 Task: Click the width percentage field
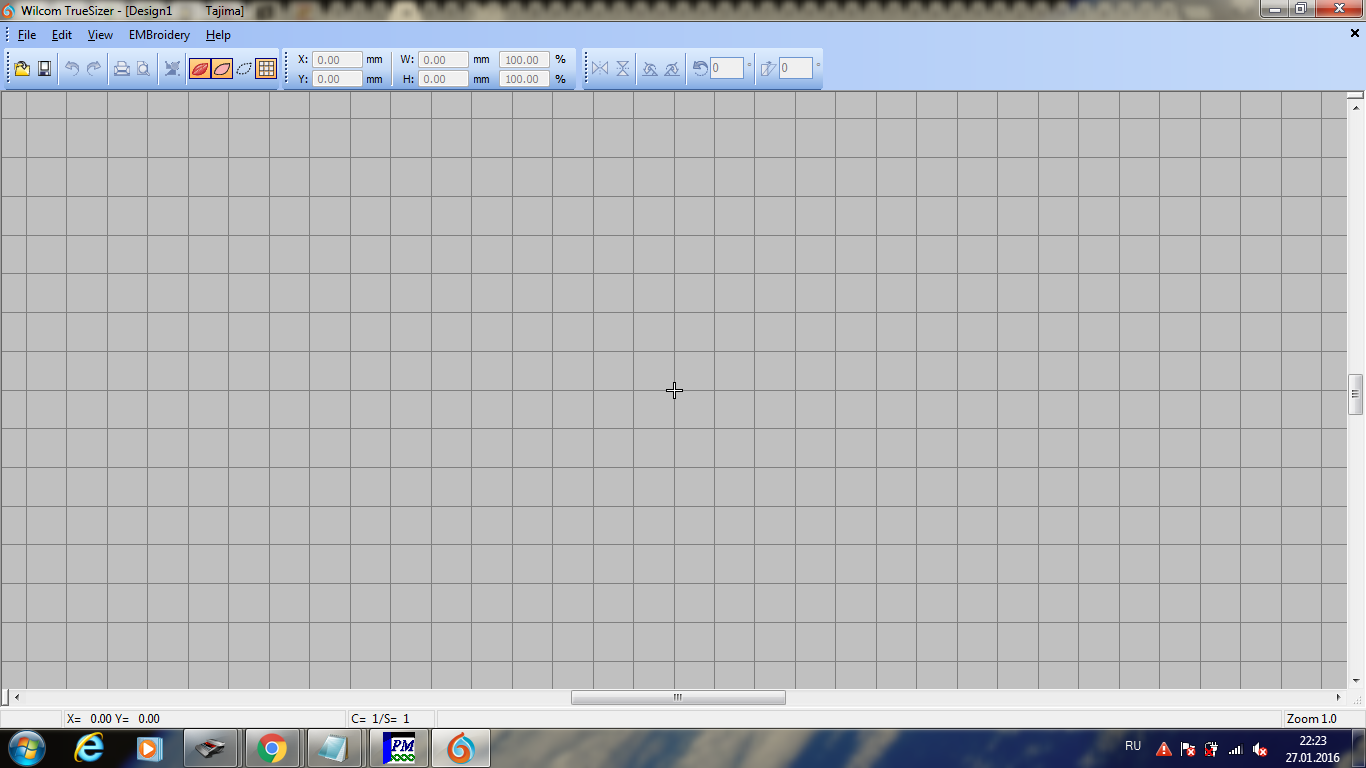pos(524,60)
